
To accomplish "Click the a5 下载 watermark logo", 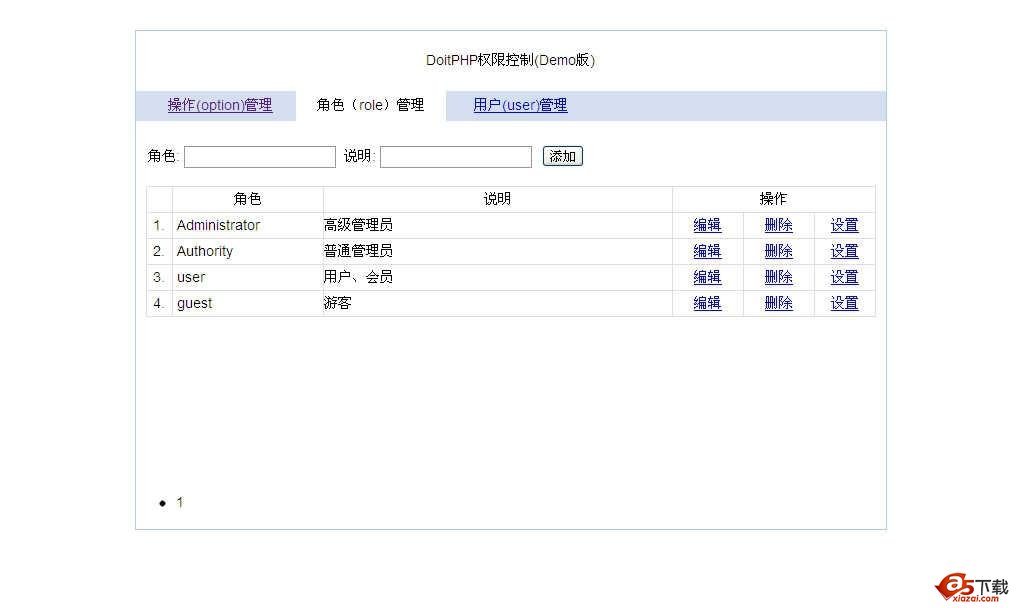I will [971, 588].
